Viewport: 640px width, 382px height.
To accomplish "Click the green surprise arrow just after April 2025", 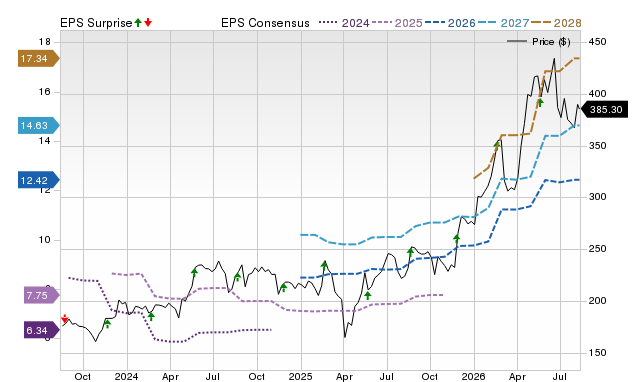I will coord(368,295).
